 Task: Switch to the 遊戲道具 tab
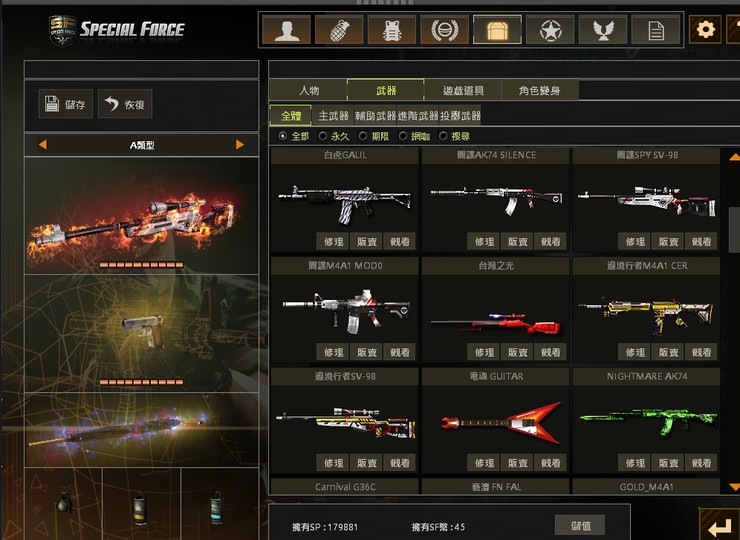pos(463,90)
